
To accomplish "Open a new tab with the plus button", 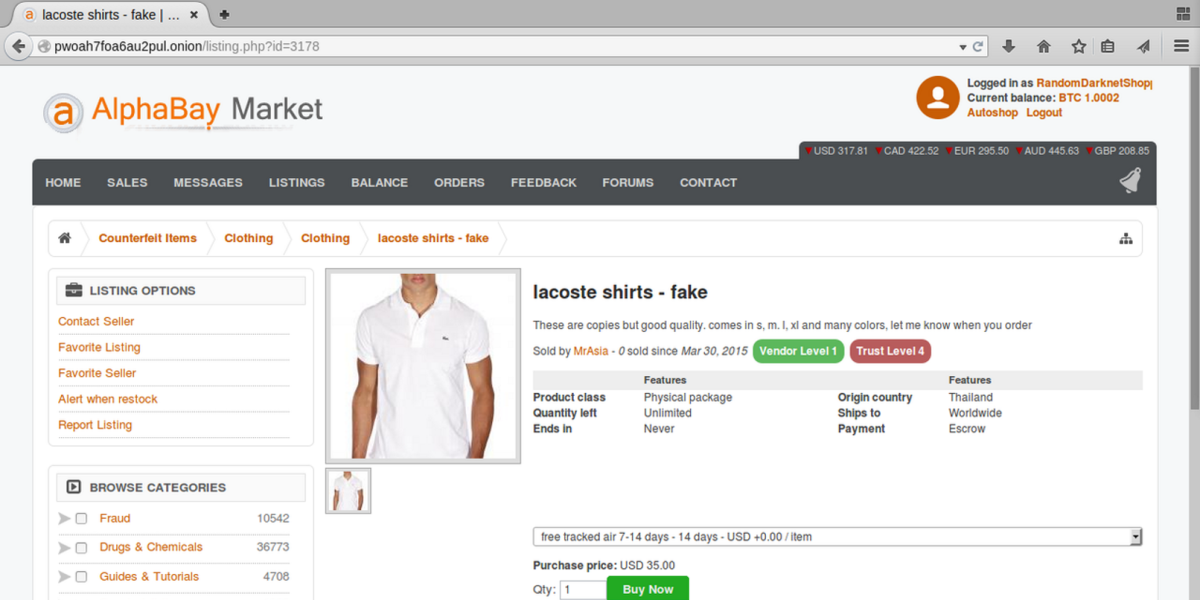I will click(x=224, y=14).
